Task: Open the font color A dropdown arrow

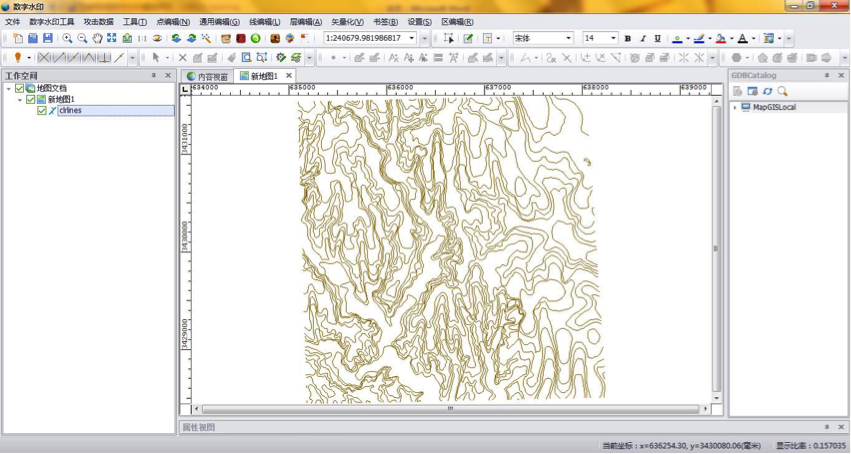Action: tap(753, 39)
